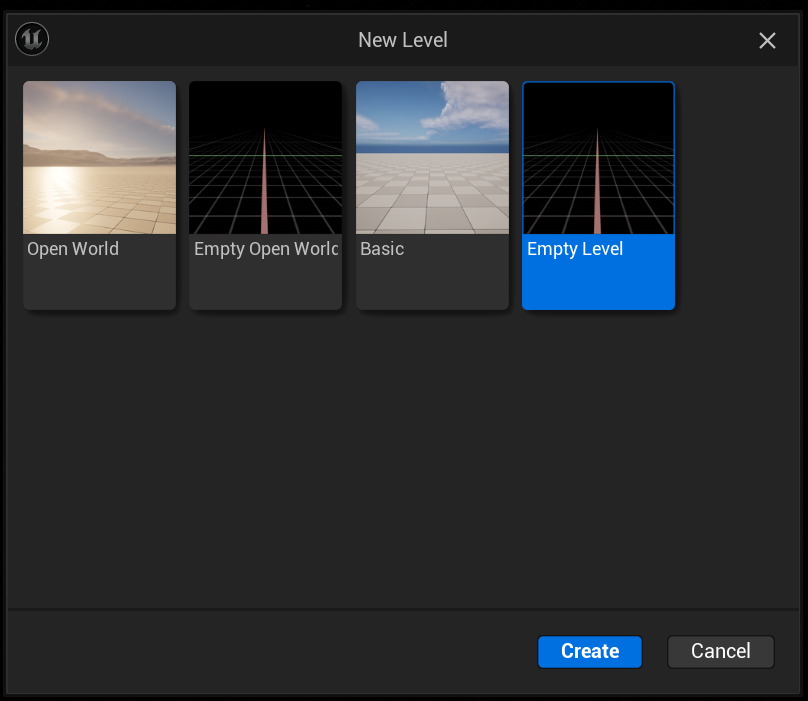Abort new level creation via Cancel

point(720,651)
